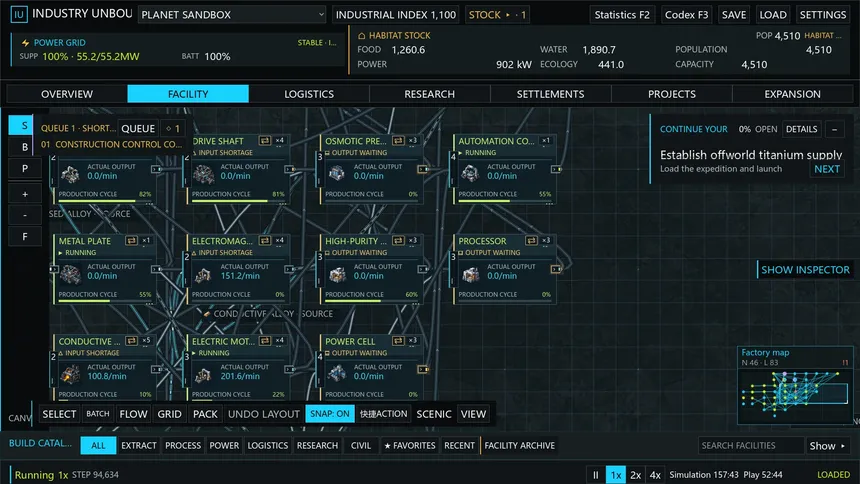The image size is (860, 484).
Task: Click the swap recipe icon on Conductive card
Action: (132, 341)
